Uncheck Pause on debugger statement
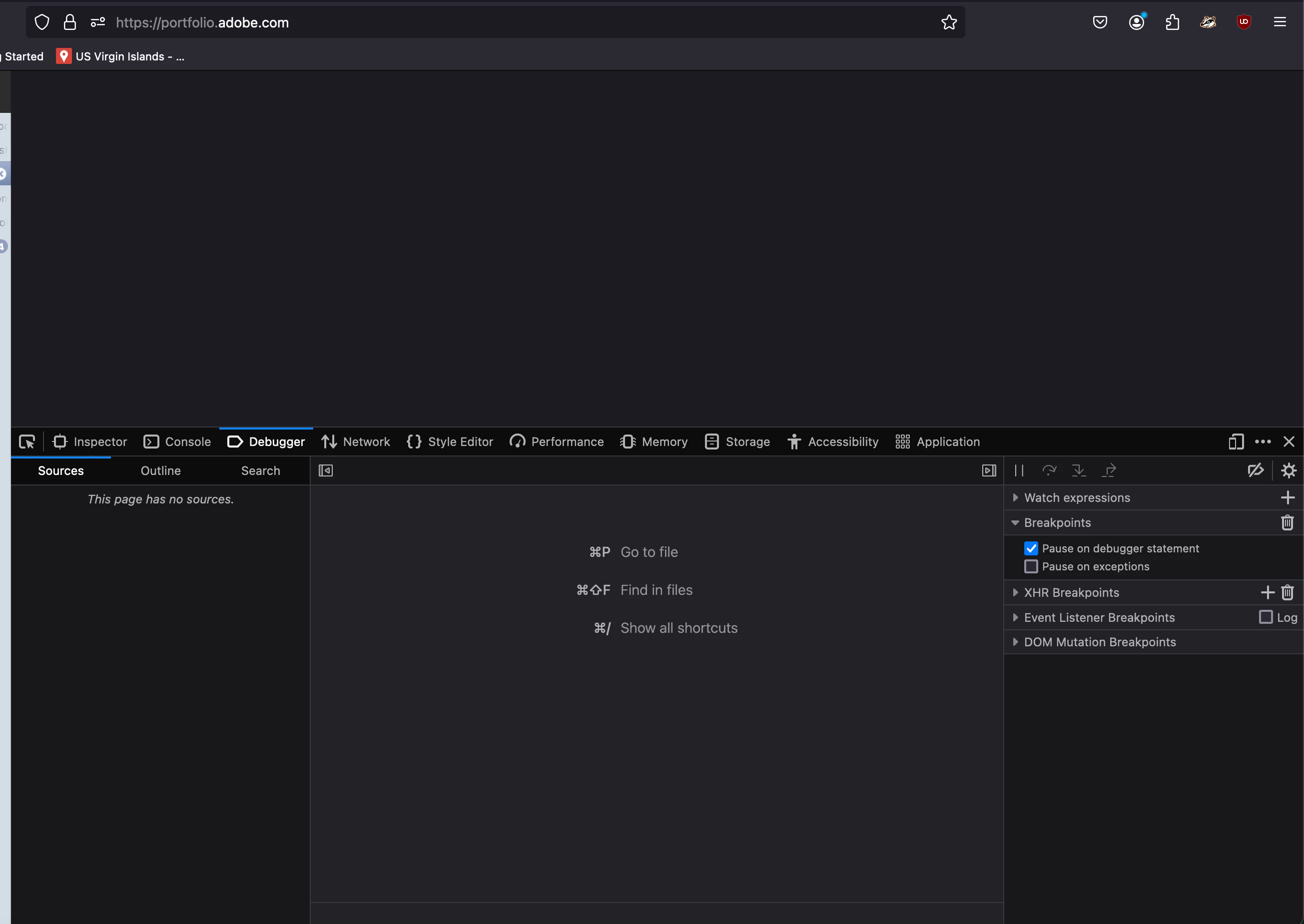 (x=1031, y=548)
